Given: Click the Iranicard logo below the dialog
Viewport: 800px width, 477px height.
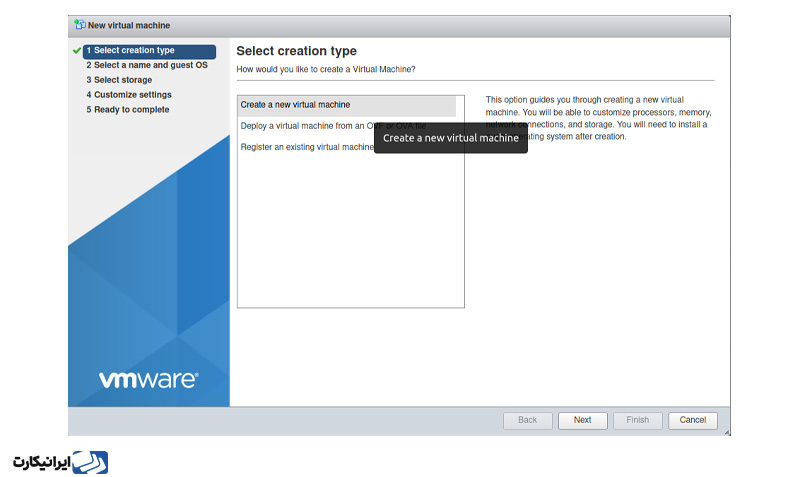Looking at the screenshot, I should 60,462.
